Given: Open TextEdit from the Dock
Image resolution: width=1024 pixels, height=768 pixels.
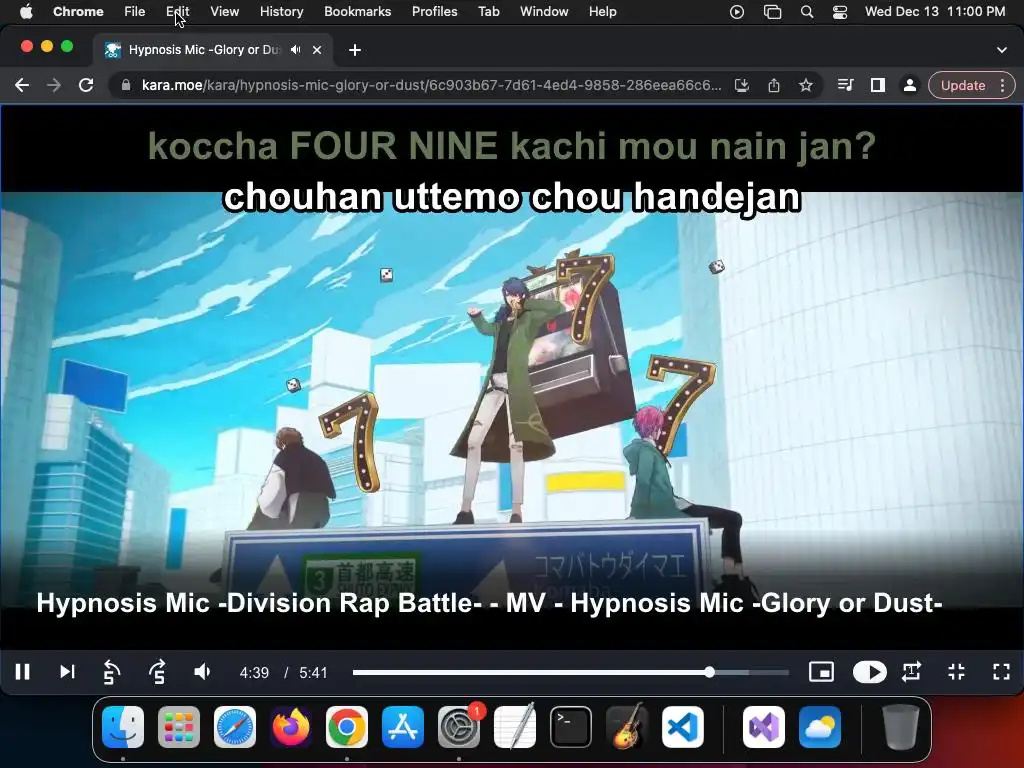Looking at the screenshot, I should (515, 727).
